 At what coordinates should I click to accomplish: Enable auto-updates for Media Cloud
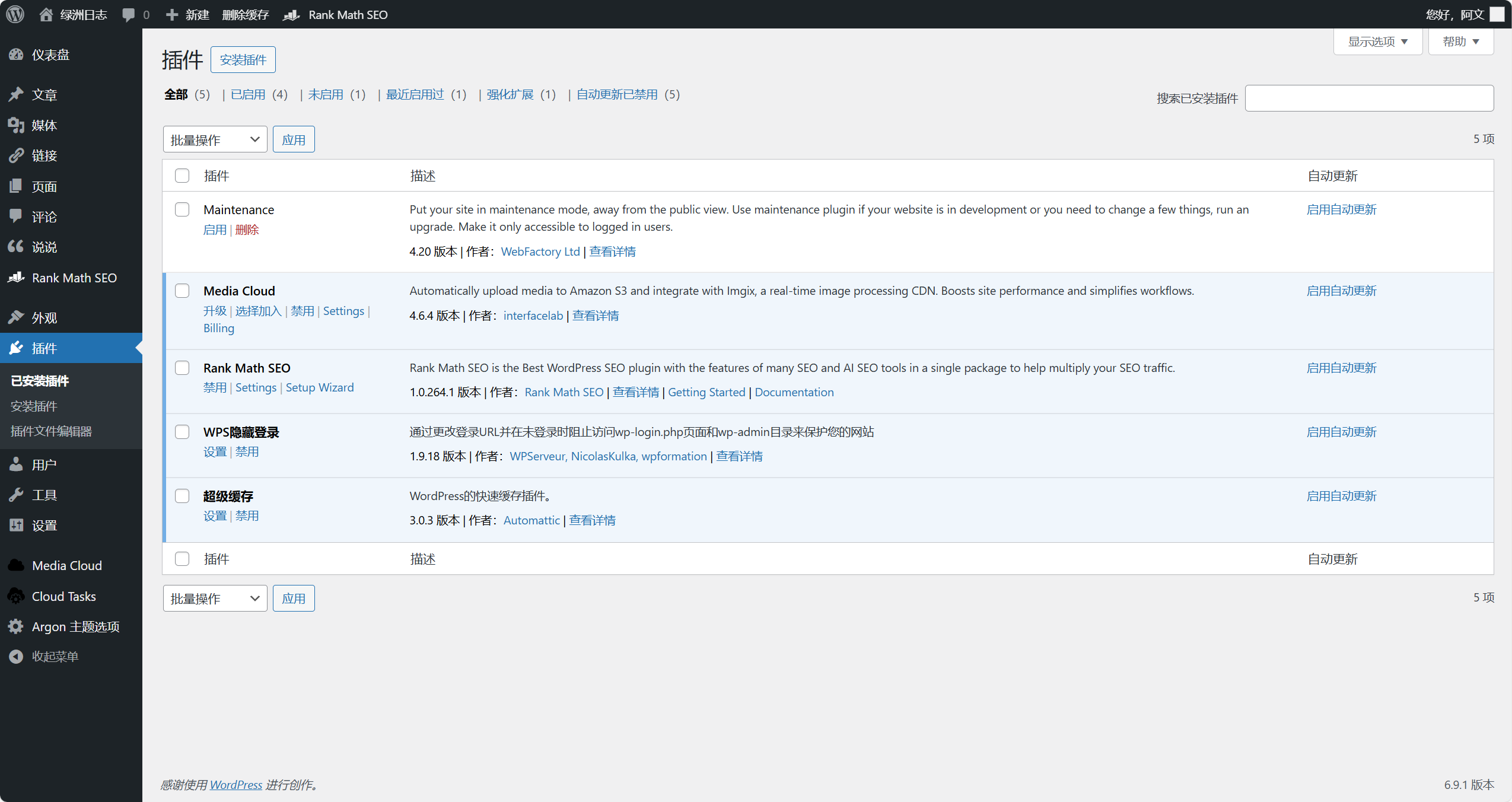tap(1341, 291)
